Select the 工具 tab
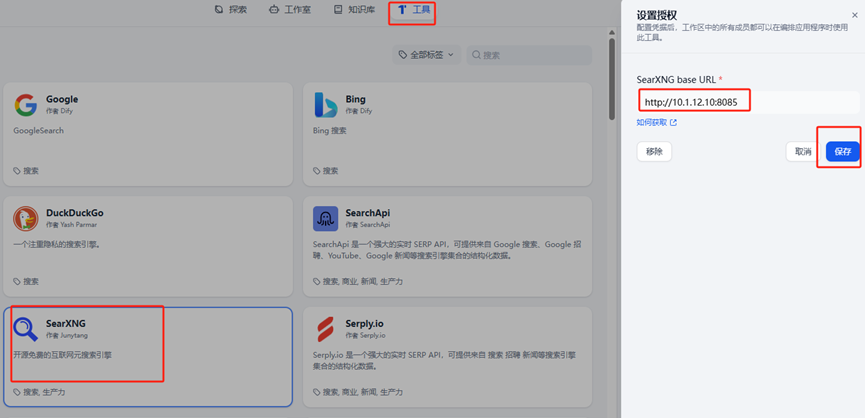 (x=413, y=9)
